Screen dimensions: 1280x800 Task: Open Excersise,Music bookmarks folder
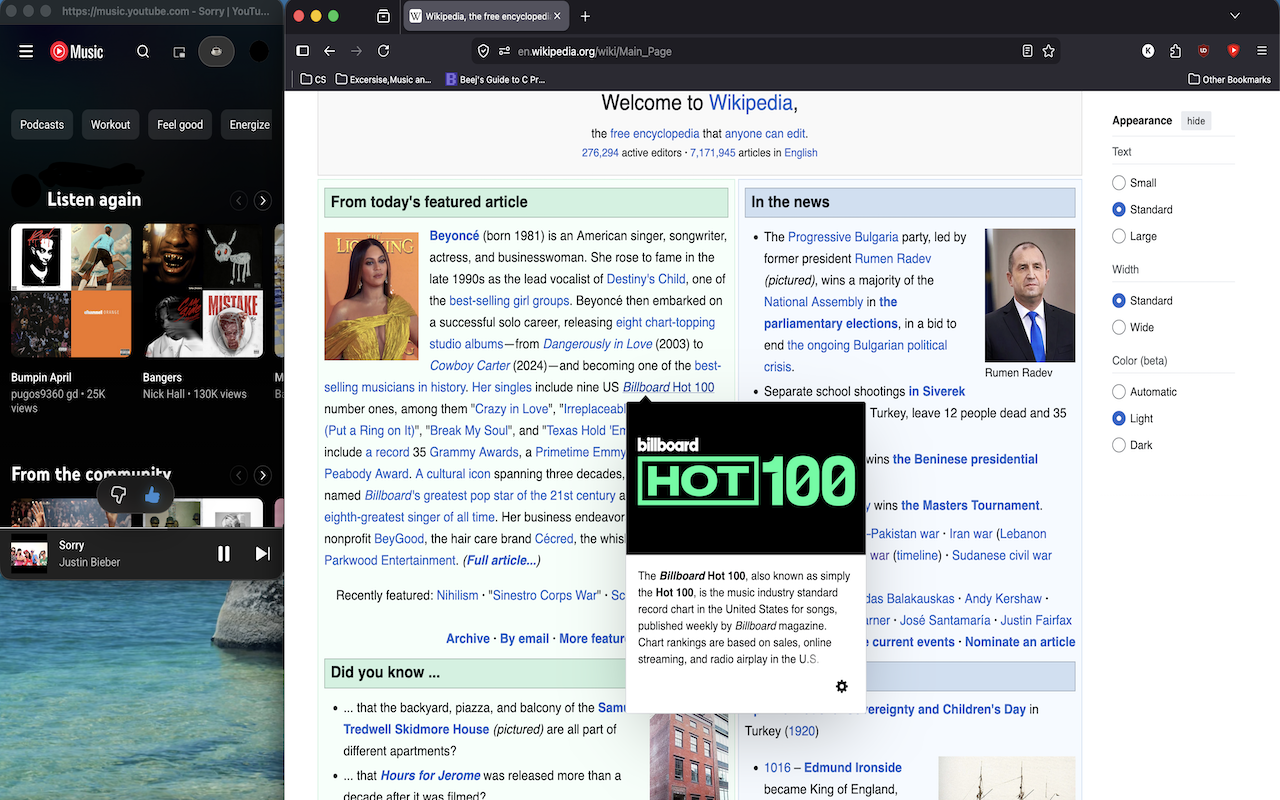384,79
